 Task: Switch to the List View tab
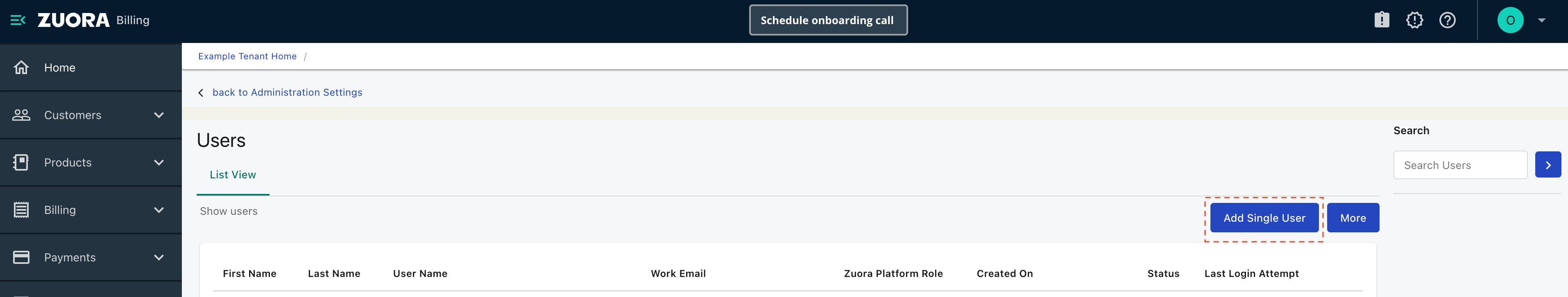click(233, 175)
